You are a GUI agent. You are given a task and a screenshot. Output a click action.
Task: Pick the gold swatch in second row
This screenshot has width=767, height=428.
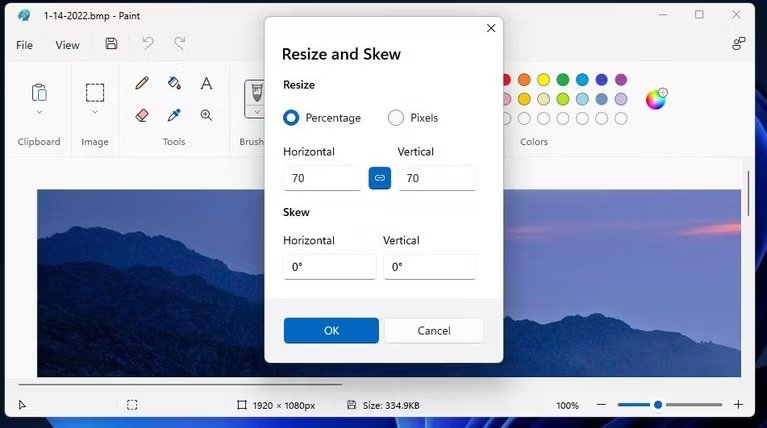point(524,99)
